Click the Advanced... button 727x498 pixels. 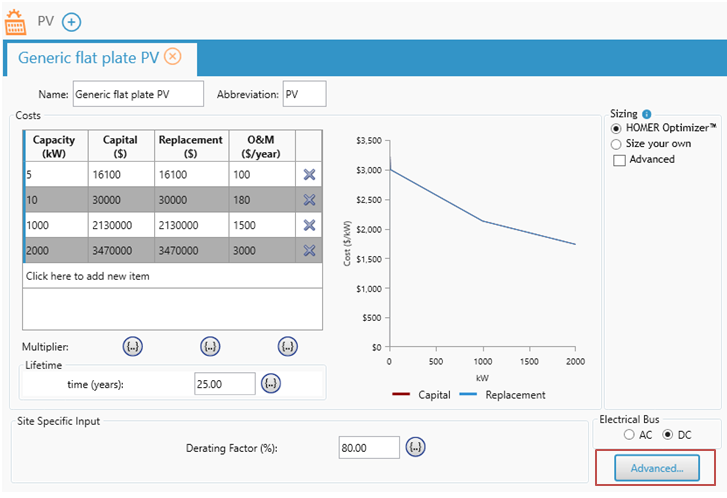click(x=656, y=468)
